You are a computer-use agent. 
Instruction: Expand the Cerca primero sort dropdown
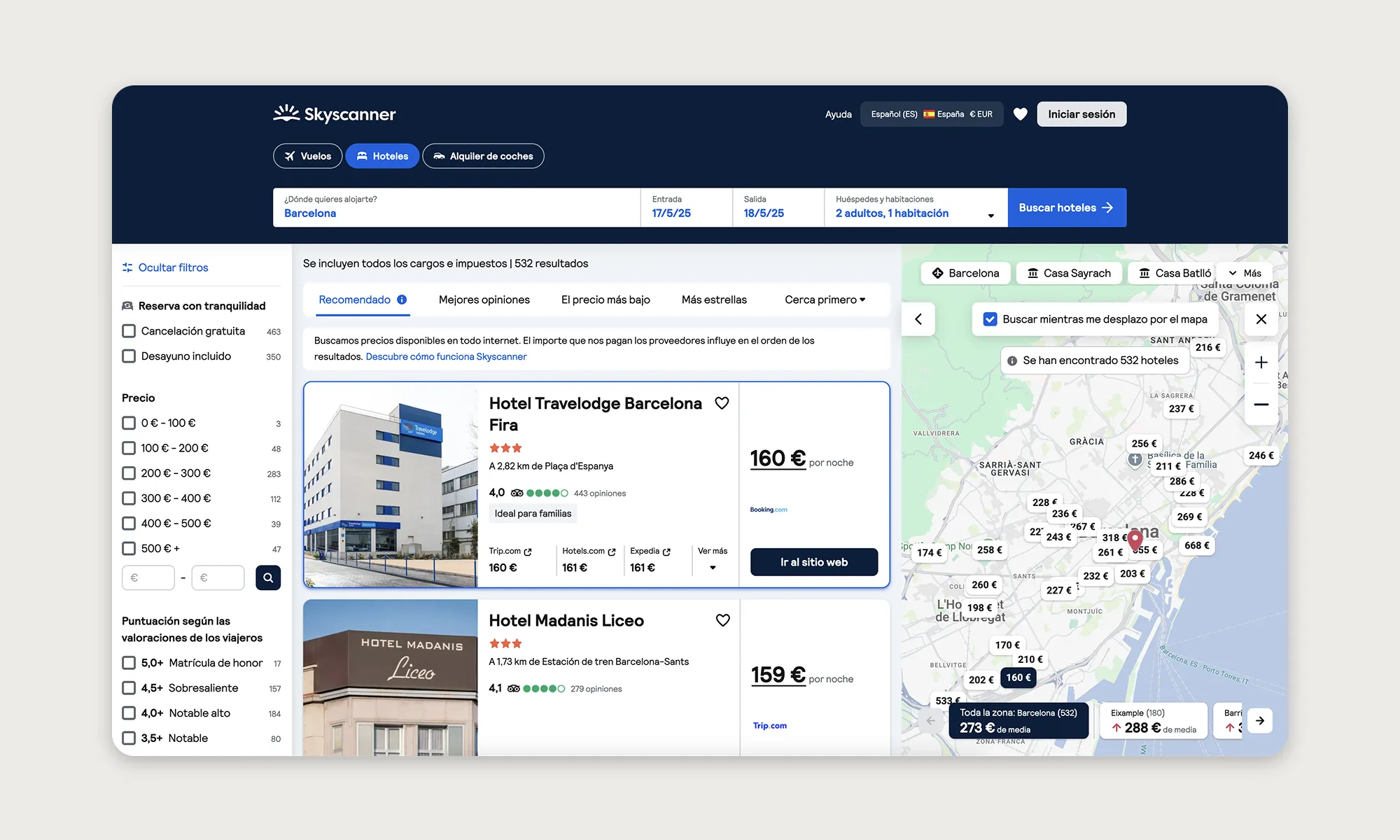[825, 300]
